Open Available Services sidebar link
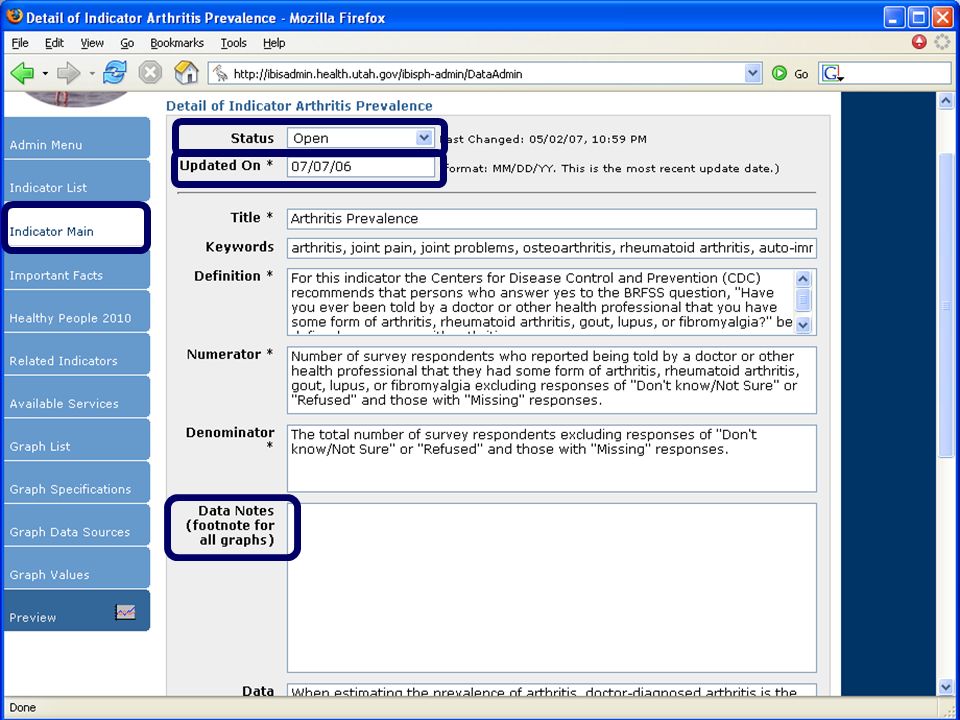 (x=77, y=397)
